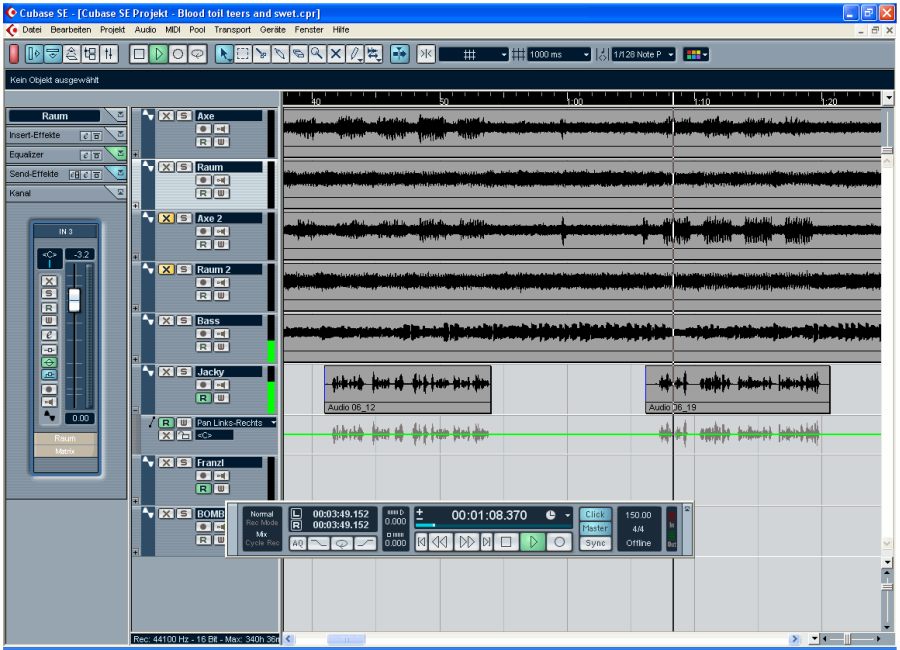Viewport: 900px width, 650px height.
Task: Toggle the Inspector display toolbar icon
Action: point(34,54)
